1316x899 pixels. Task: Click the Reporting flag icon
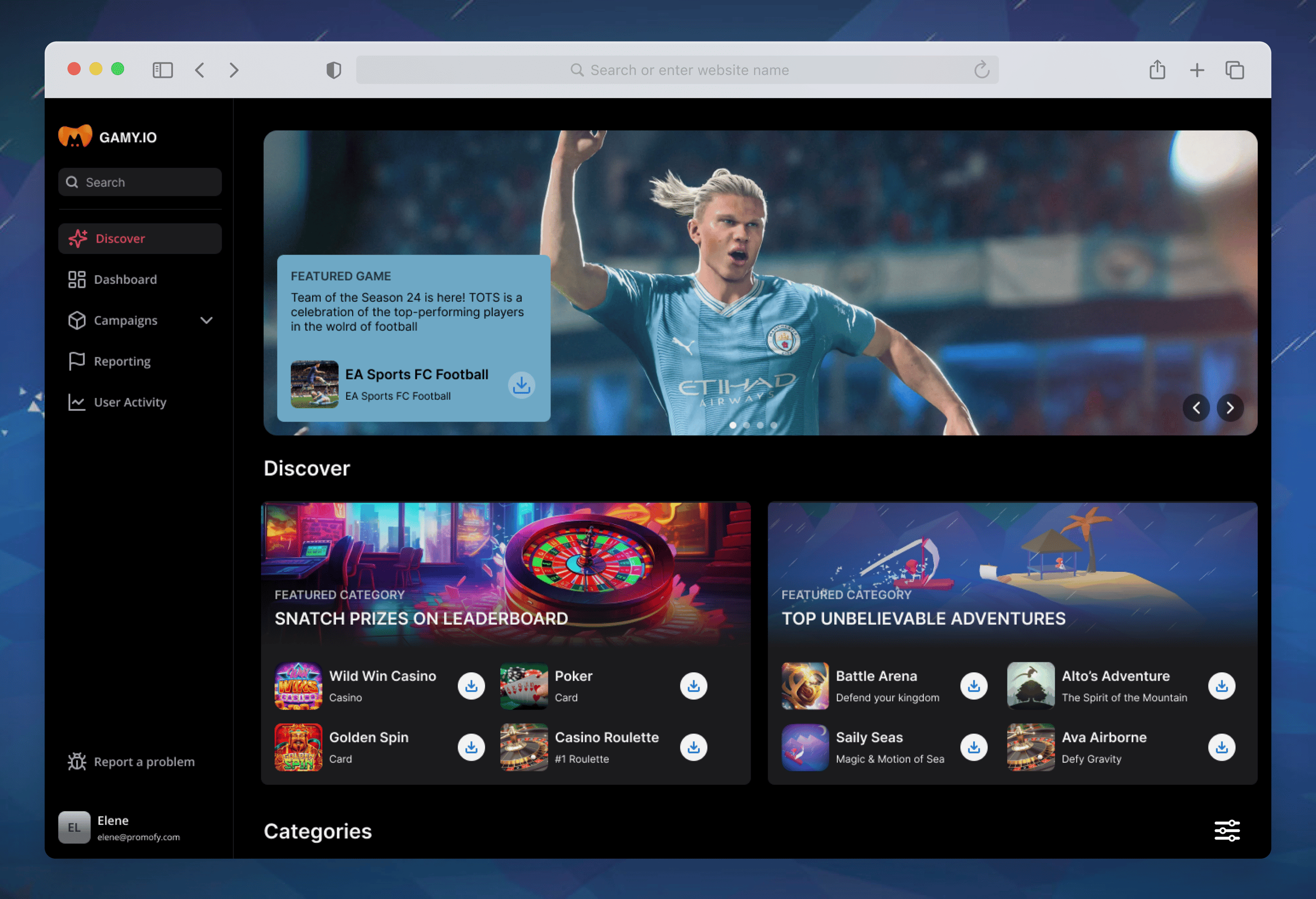point(77,361)
